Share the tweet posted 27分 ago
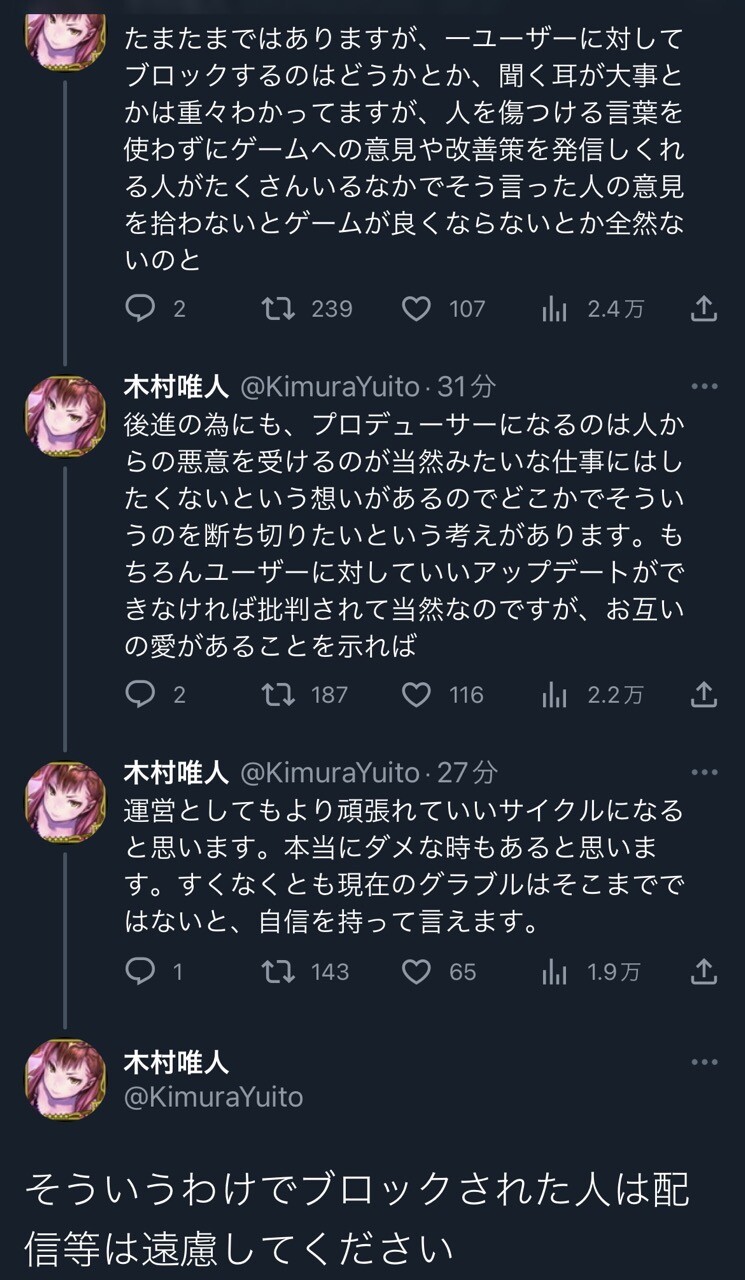 (704, 971)
